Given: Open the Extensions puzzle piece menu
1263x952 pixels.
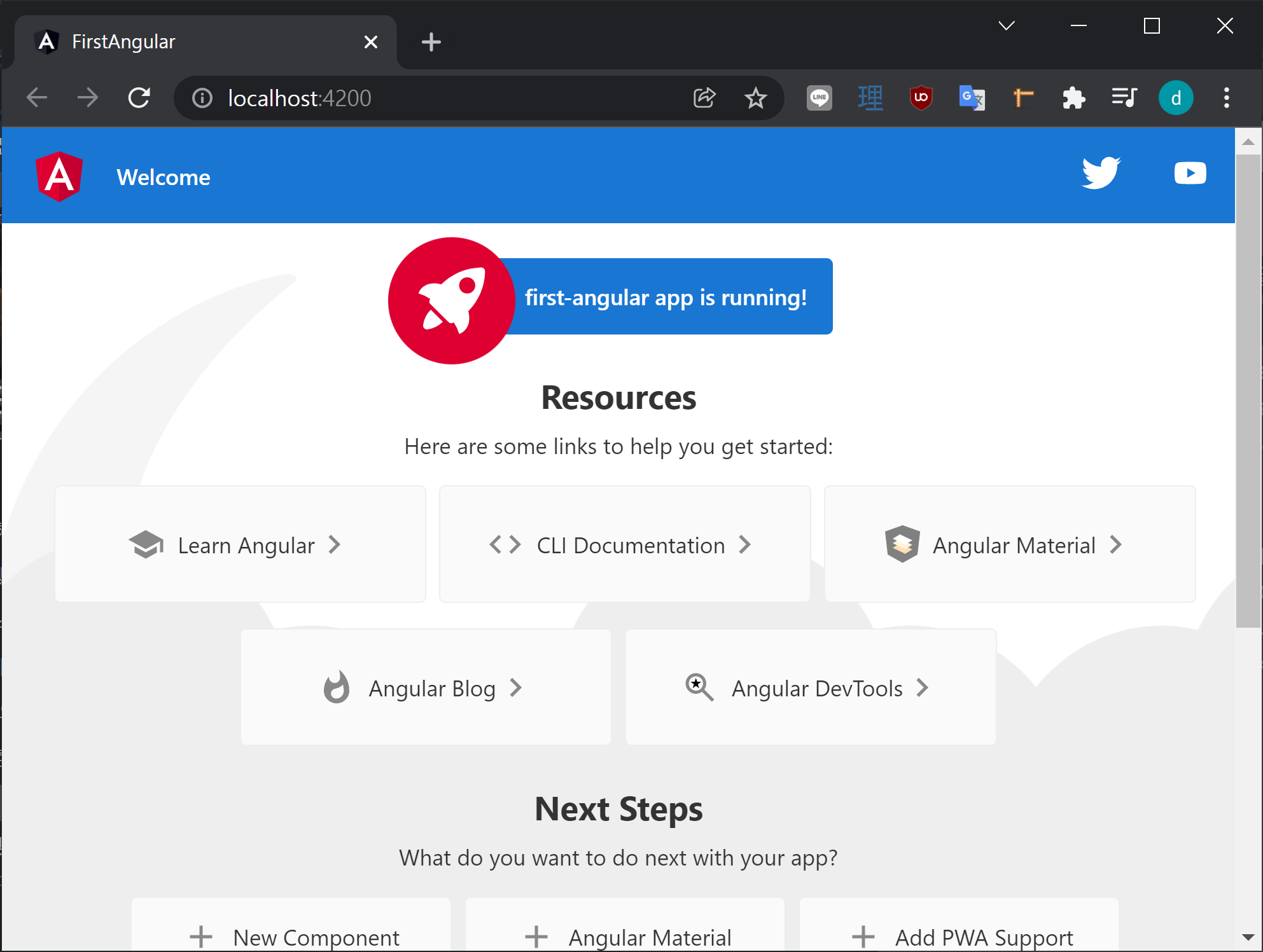Looking at the screenshot, I should (x=1073, y=98).
